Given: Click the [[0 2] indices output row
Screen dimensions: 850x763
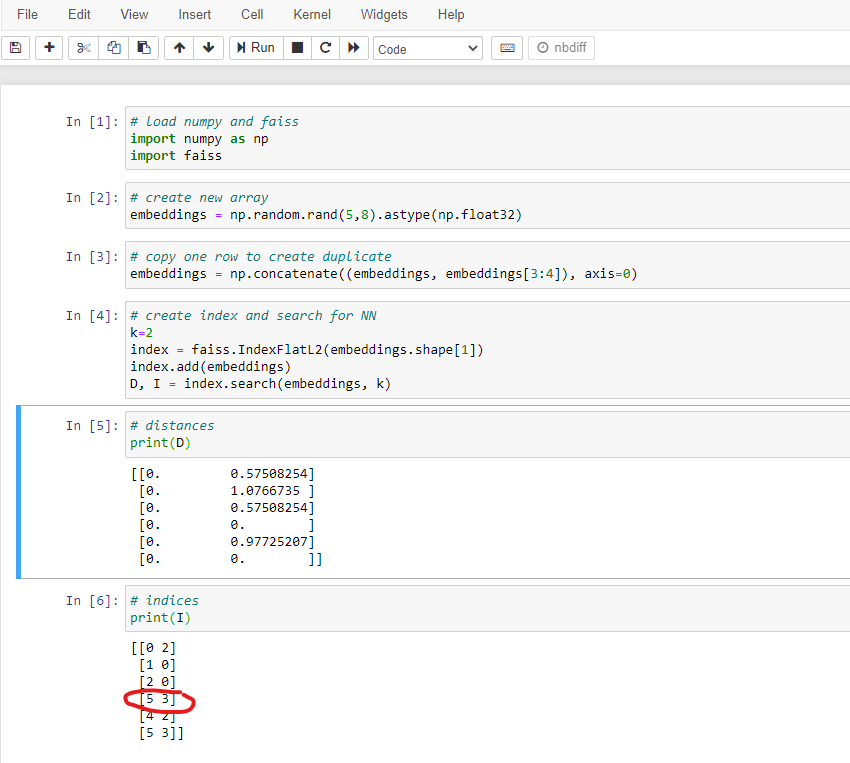Looking at the screenshot, I should [153, 648].
